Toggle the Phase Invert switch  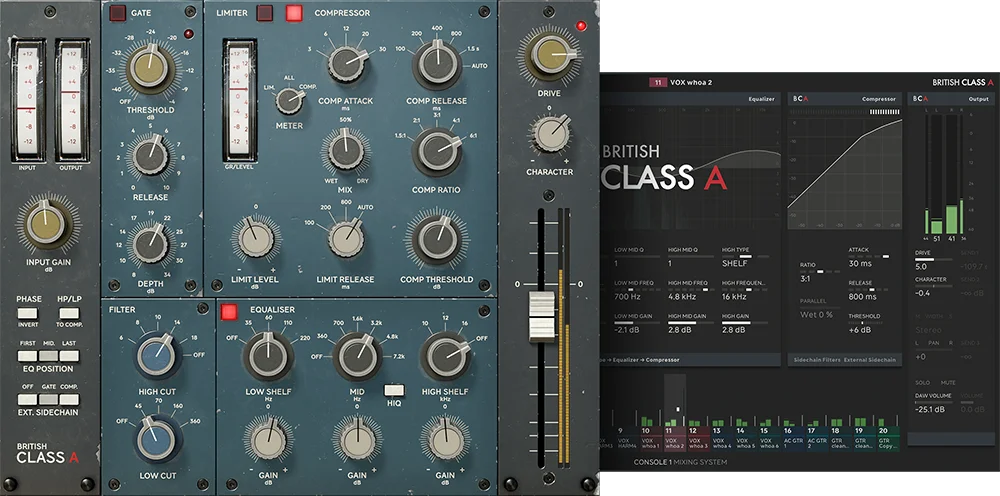(27, 313)
